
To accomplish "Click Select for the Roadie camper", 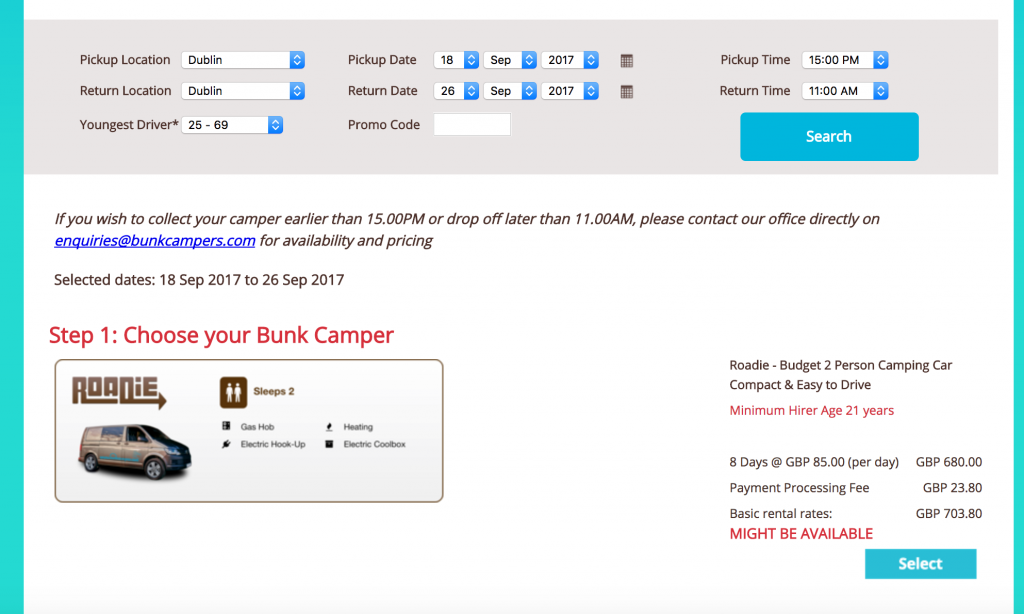I will (x=920, y=564).
